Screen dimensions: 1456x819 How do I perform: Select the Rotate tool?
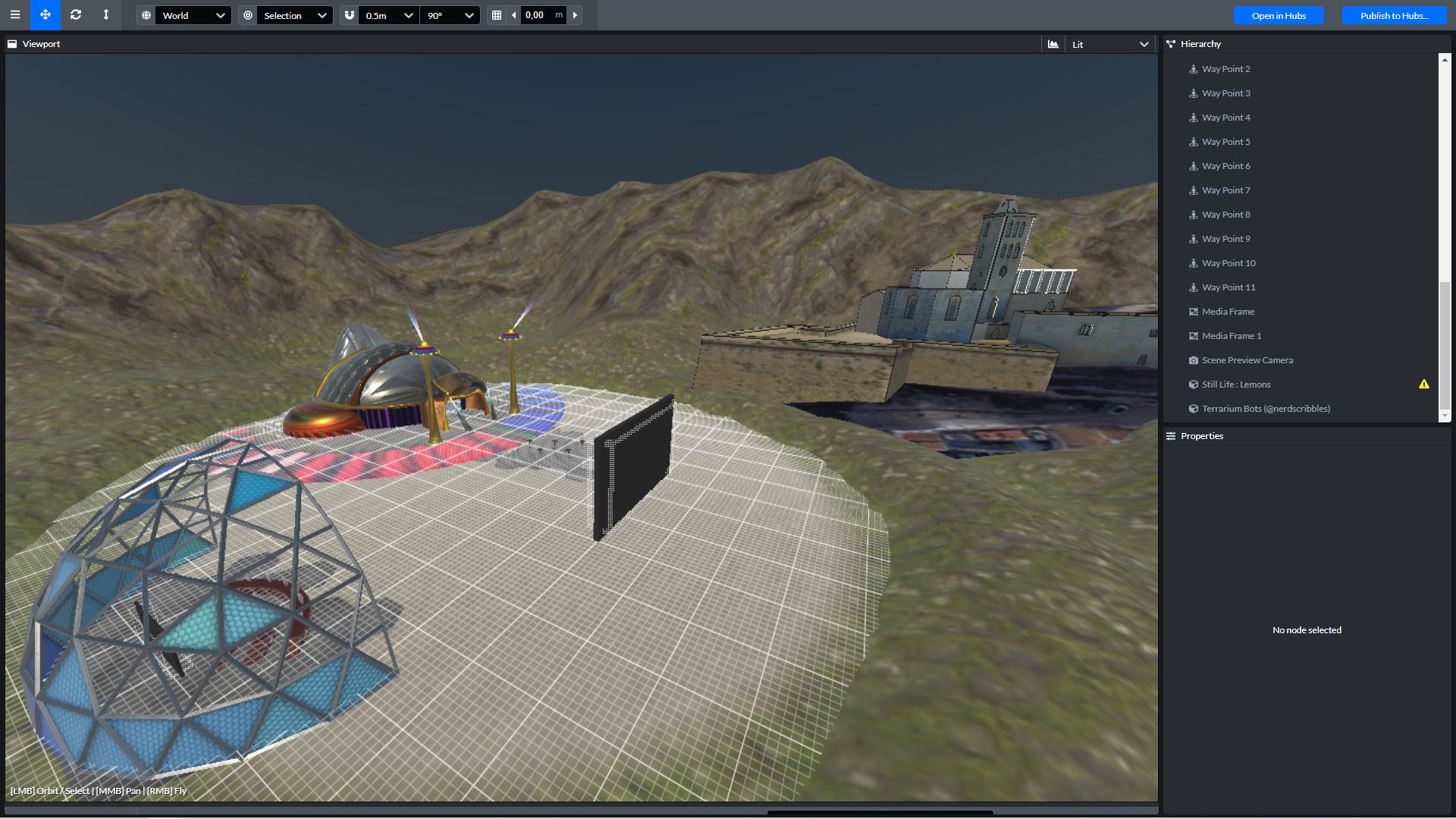click(x=76, y=15)
